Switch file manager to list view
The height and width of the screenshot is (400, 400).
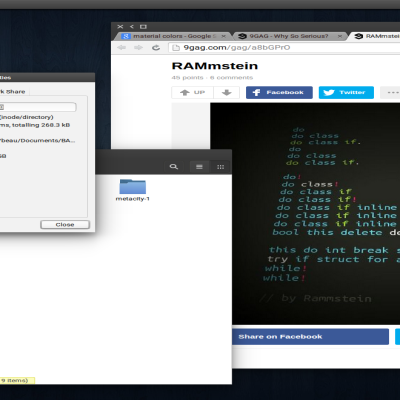(199, 167)
